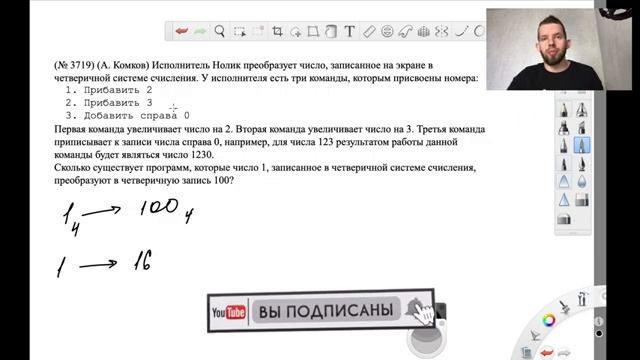
Task: Click the text '2. Прибавить 3'
Action: (109, 103)
